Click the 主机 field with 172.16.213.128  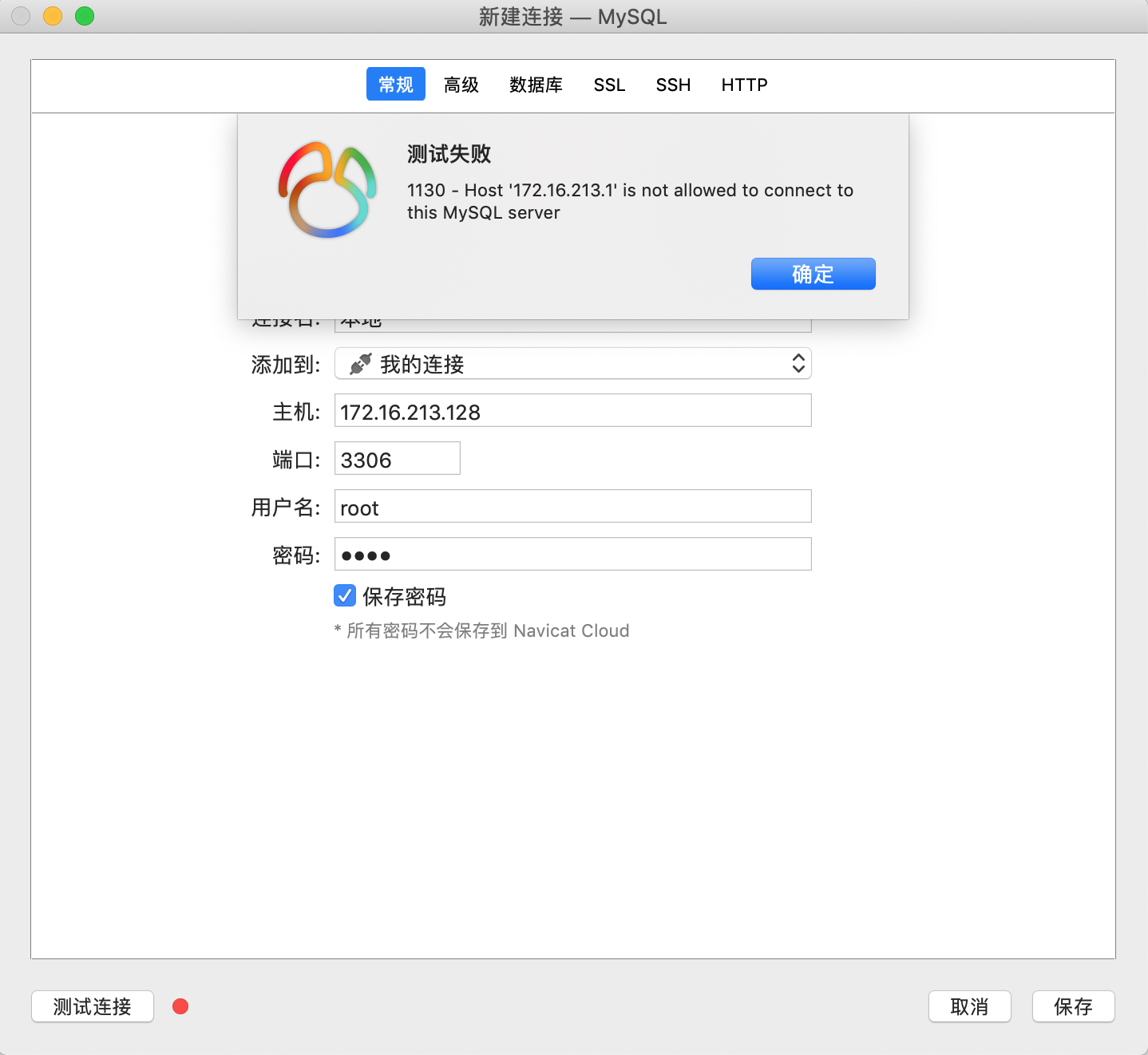[572, 411]
